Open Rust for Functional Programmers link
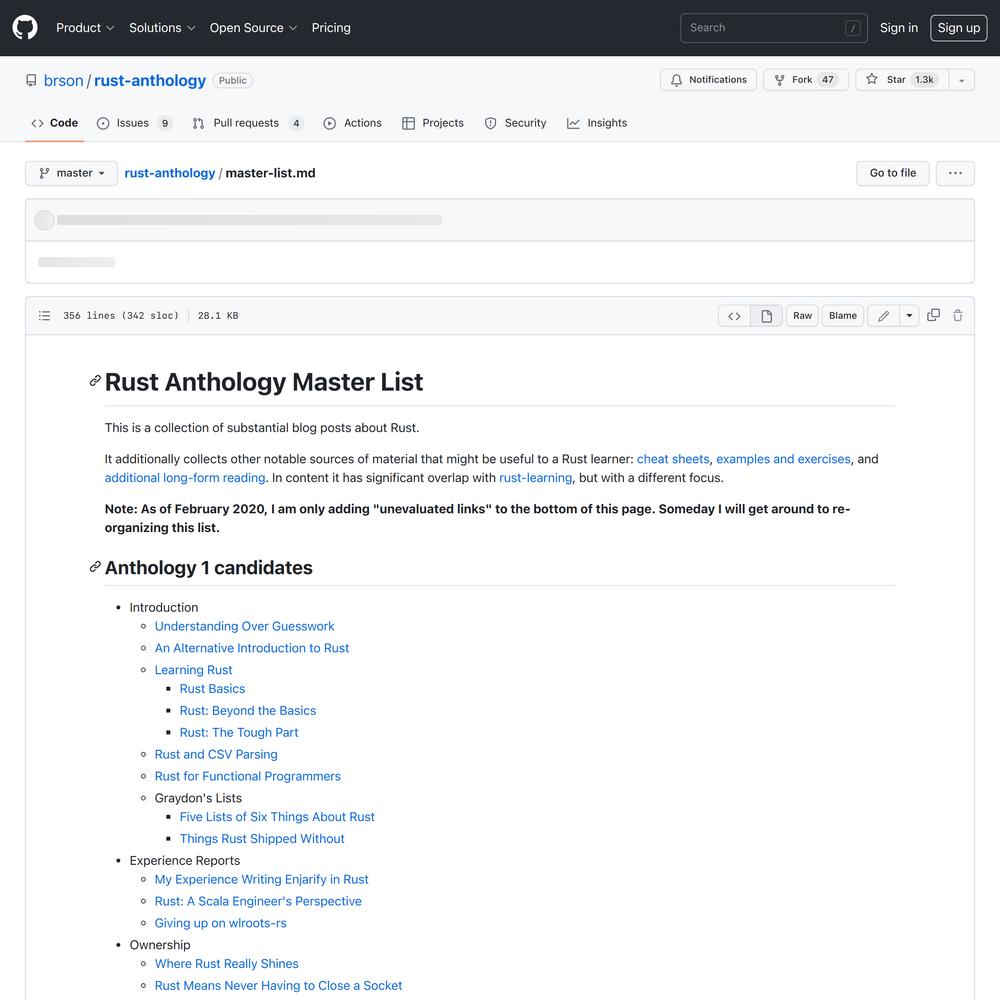This screenshot has height=1000, width=1000. click(x=247, y=776)
